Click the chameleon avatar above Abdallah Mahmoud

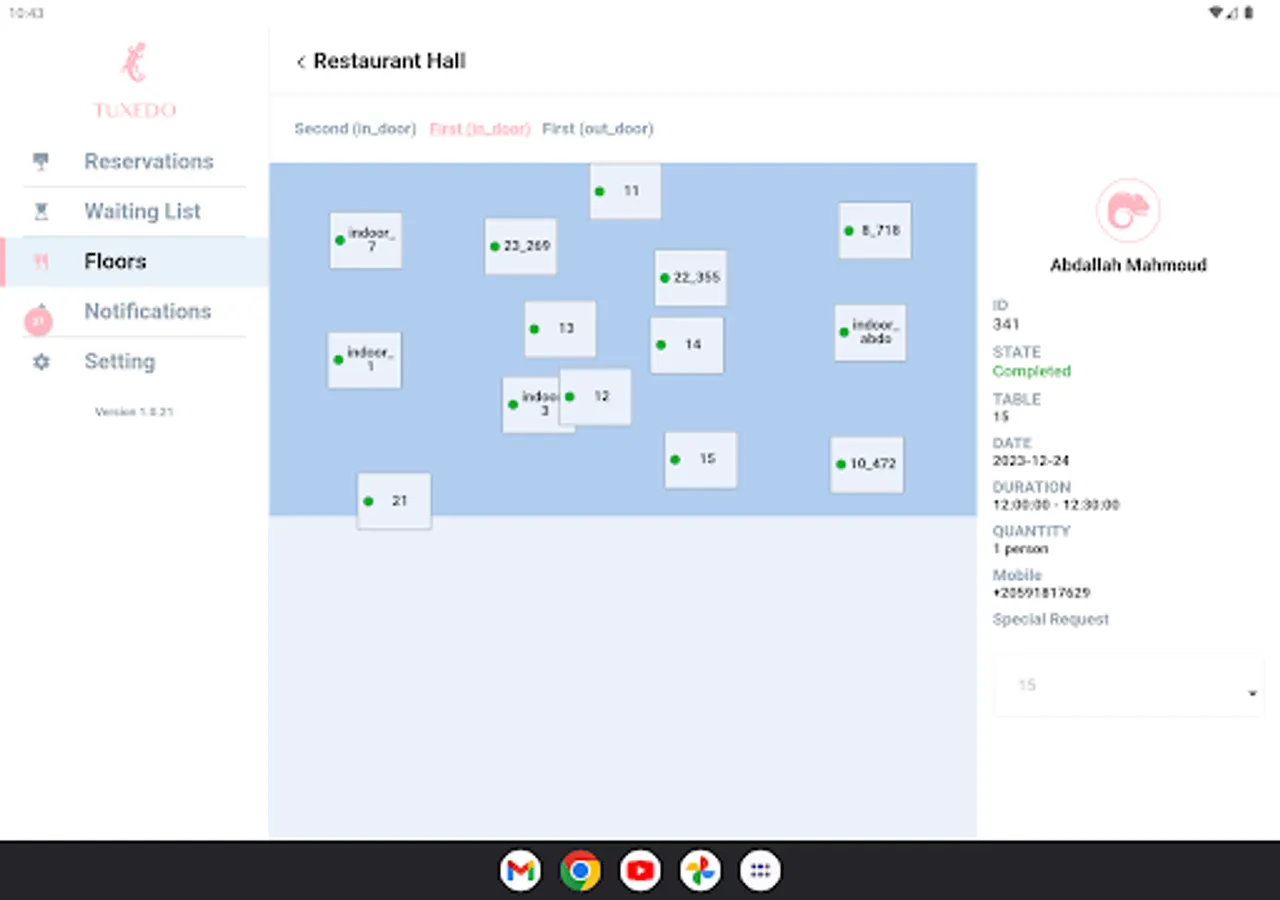click(1128, 209)
